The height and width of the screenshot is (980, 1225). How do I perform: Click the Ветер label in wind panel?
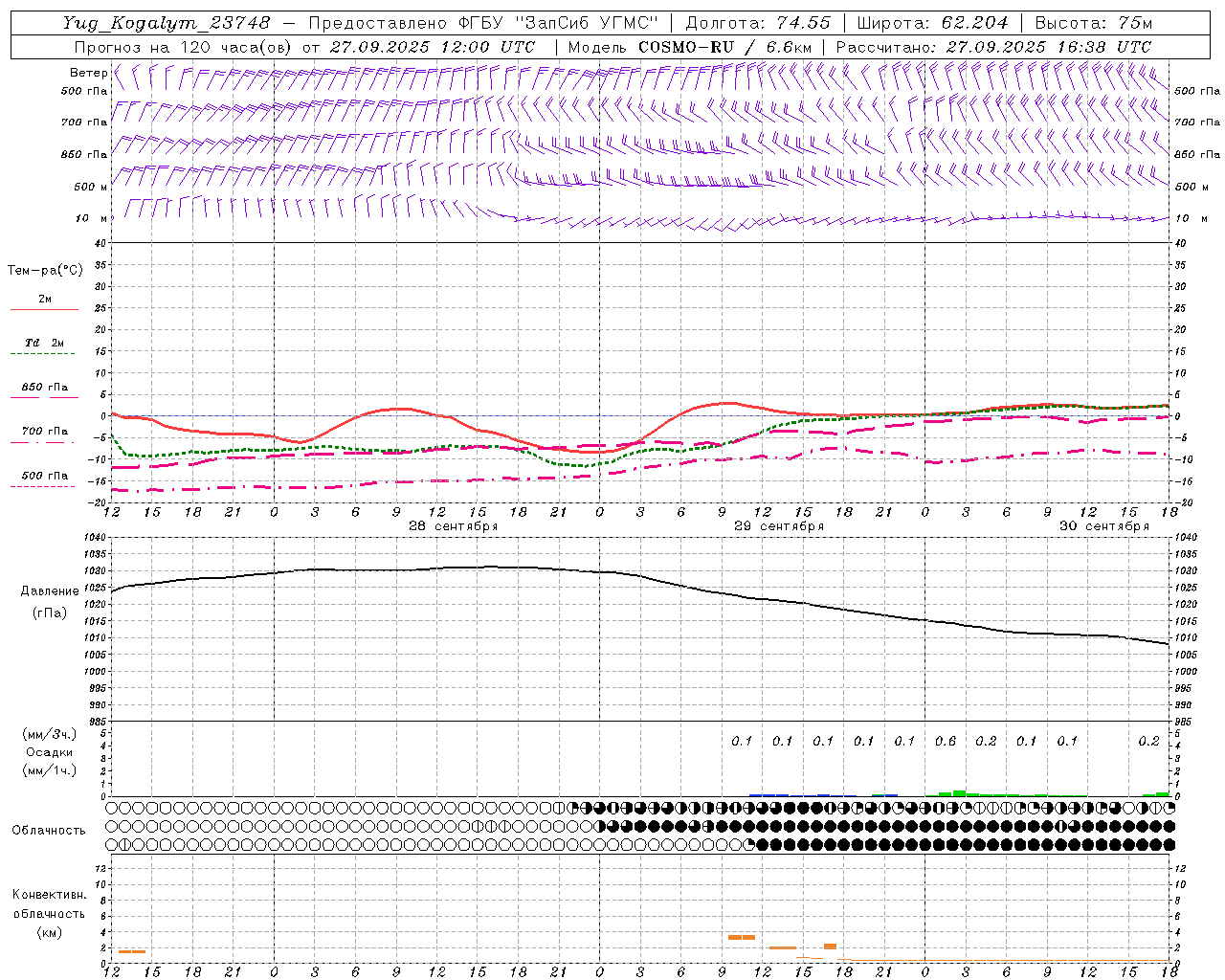88,73
